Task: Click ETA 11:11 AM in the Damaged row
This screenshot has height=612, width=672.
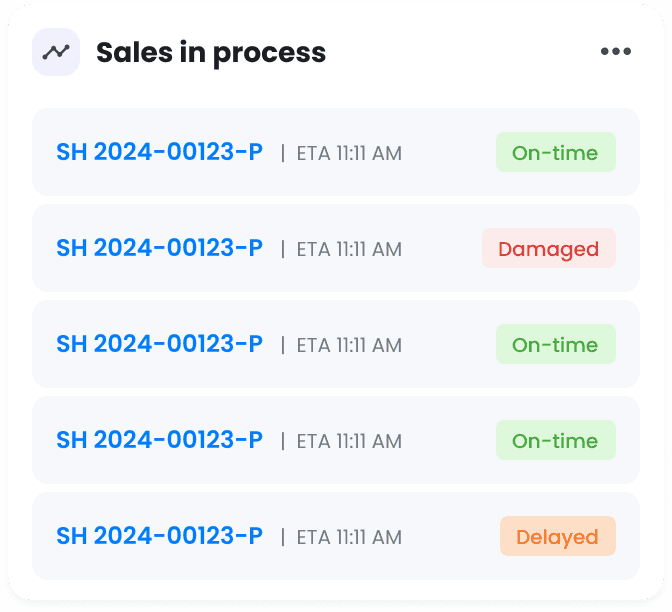Action: coord(349,249)
